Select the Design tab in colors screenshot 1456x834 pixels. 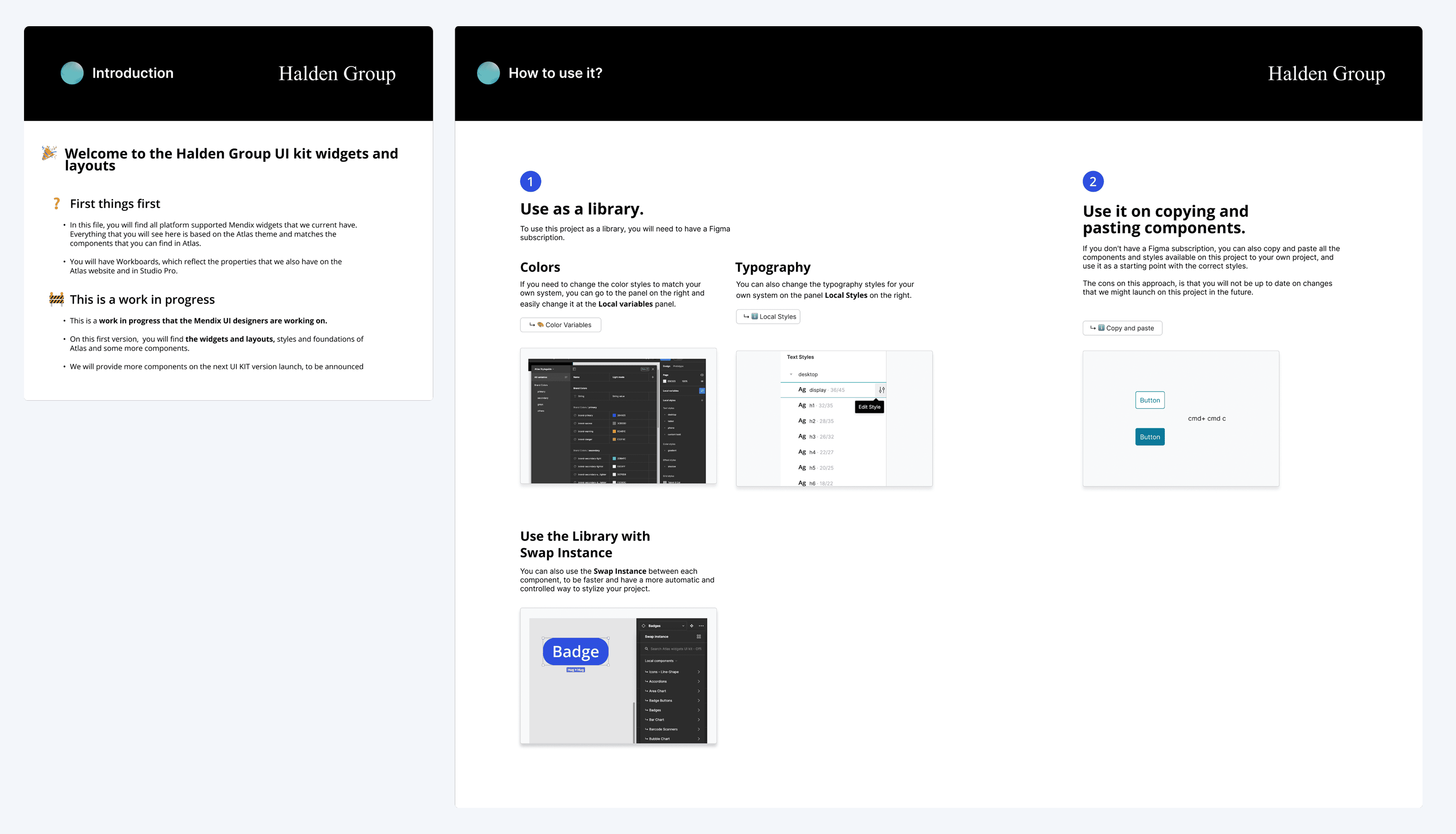coord(667,366)
